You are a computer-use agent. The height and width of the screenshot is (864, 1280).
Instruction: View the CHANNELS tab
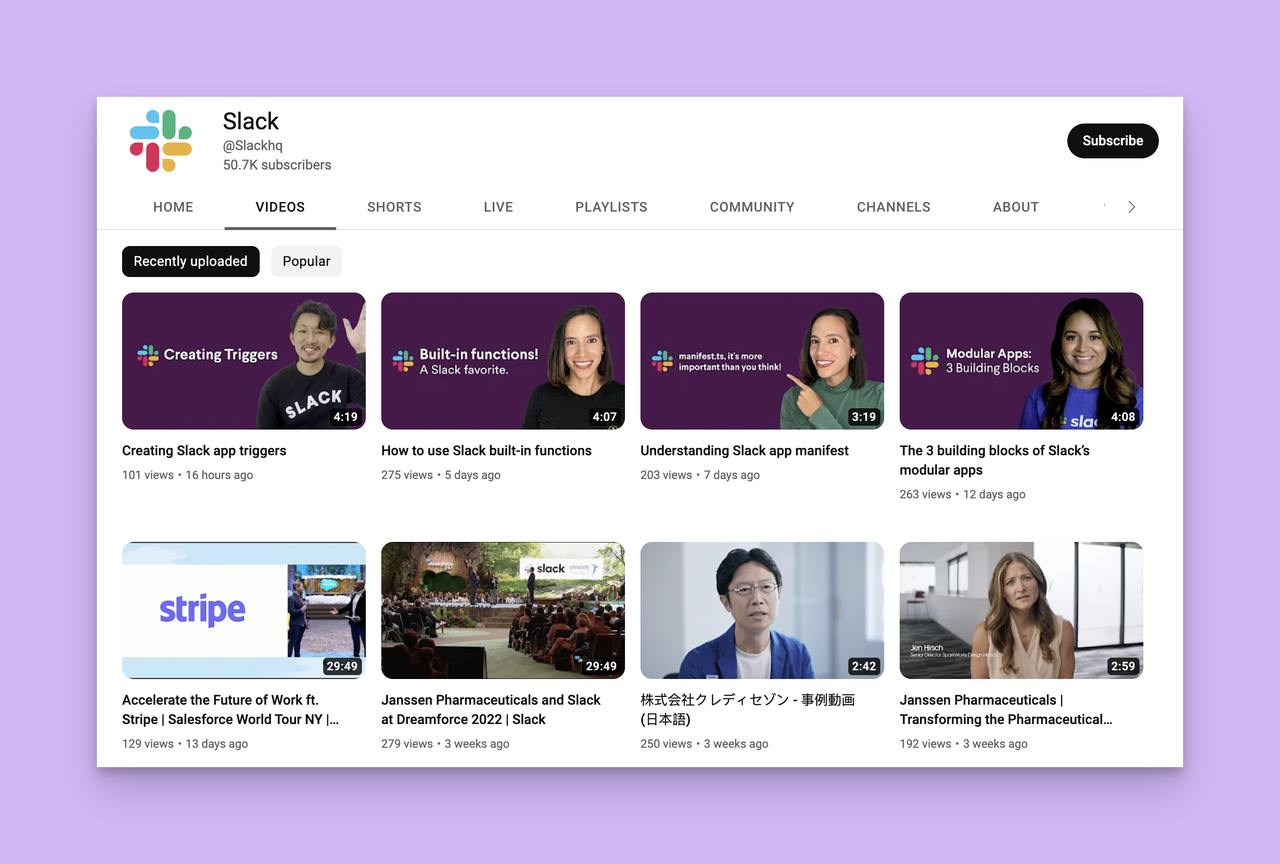point(893,207)
